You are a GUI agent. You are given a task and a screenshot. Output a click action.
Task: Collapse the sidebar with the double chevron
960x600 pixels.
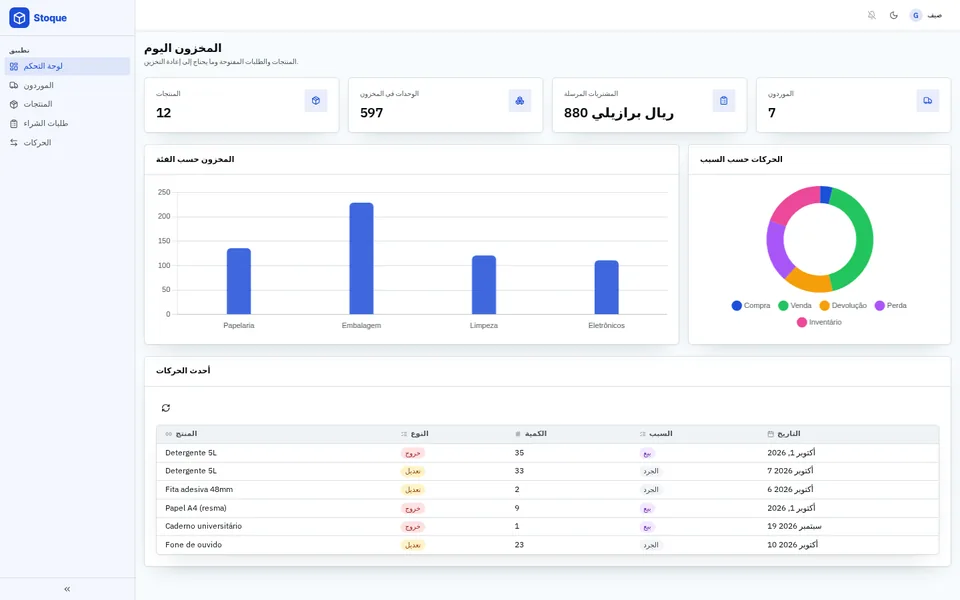(x=67, y=589)
